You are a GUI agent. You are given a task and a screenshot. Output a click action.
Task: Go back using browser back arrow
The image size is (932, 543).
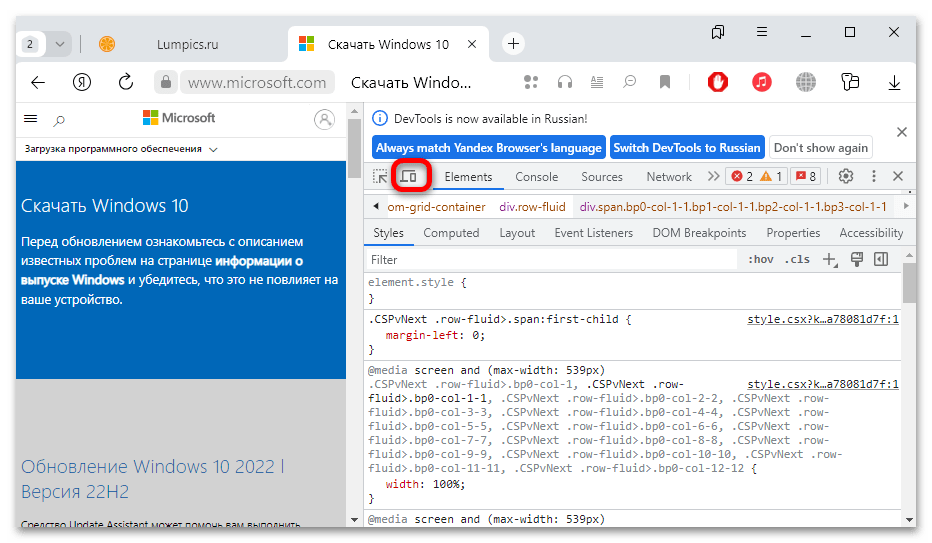38,82
